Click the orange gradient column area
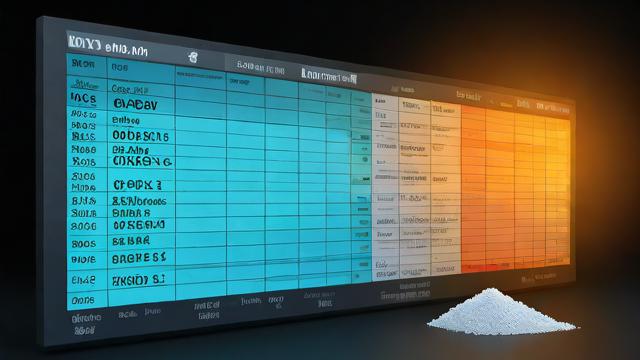Viewport: 640px width, 360px height. 516,188
